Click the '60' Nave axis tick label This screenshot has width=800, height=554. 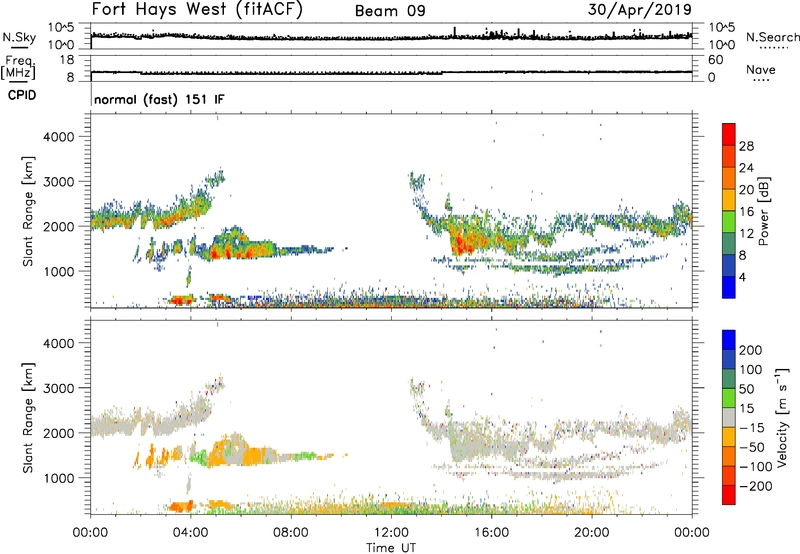coord(715,60)
